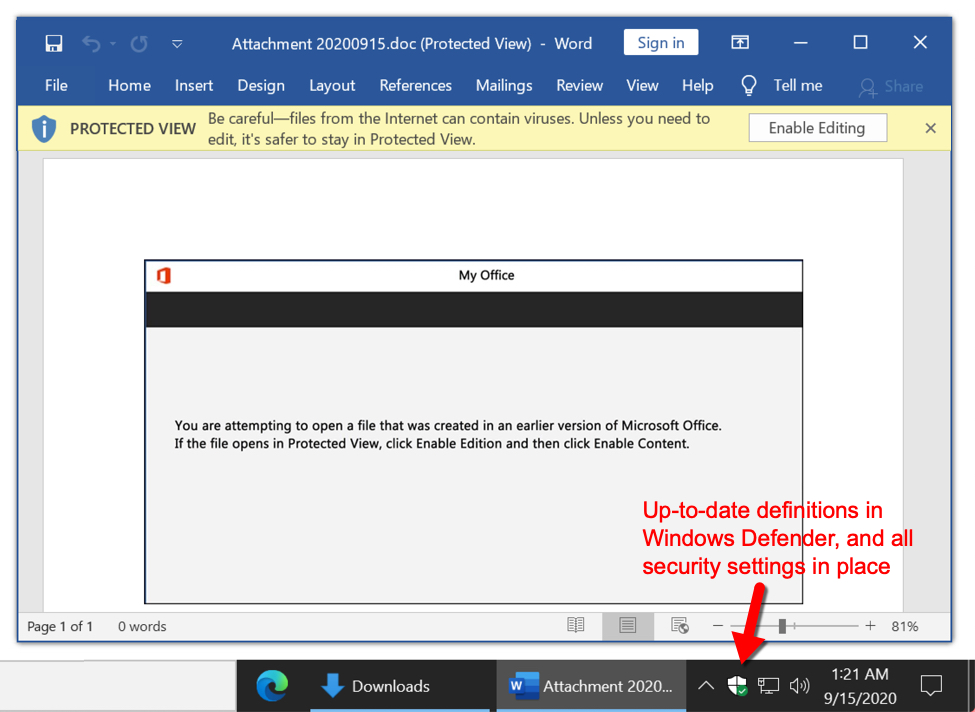Go to the References tab
The image size is (975, 712).
click(415, 85)
